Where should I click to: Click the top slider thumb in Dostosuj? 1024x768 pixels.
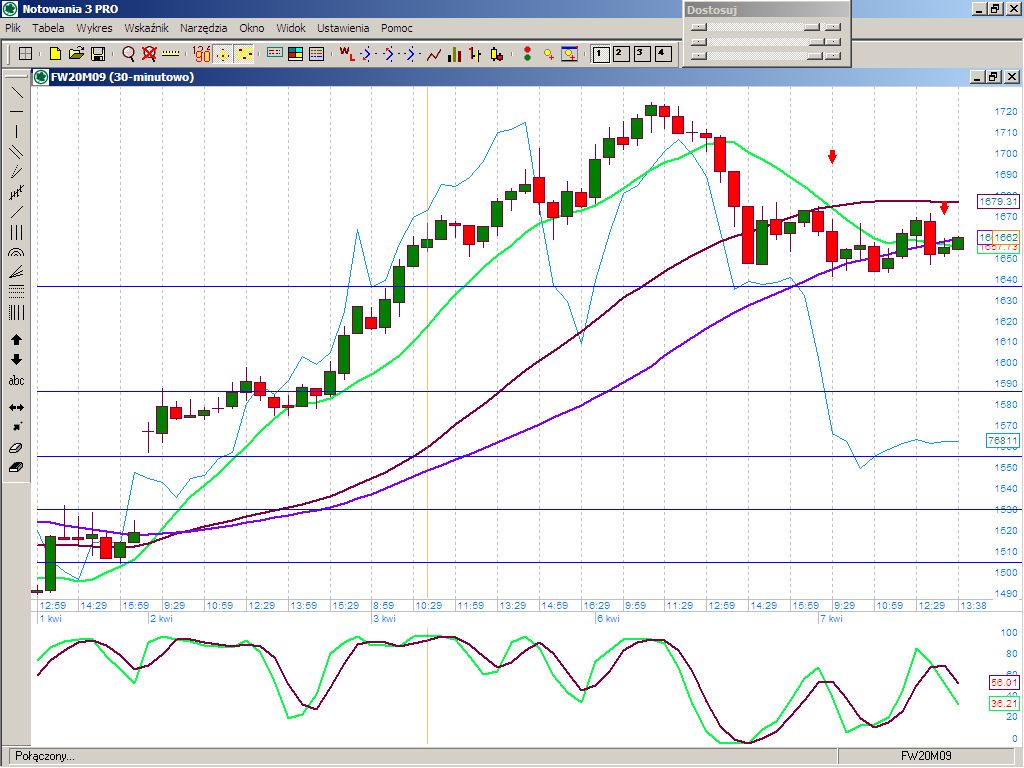pyautogui.click(x=812, y=27)
